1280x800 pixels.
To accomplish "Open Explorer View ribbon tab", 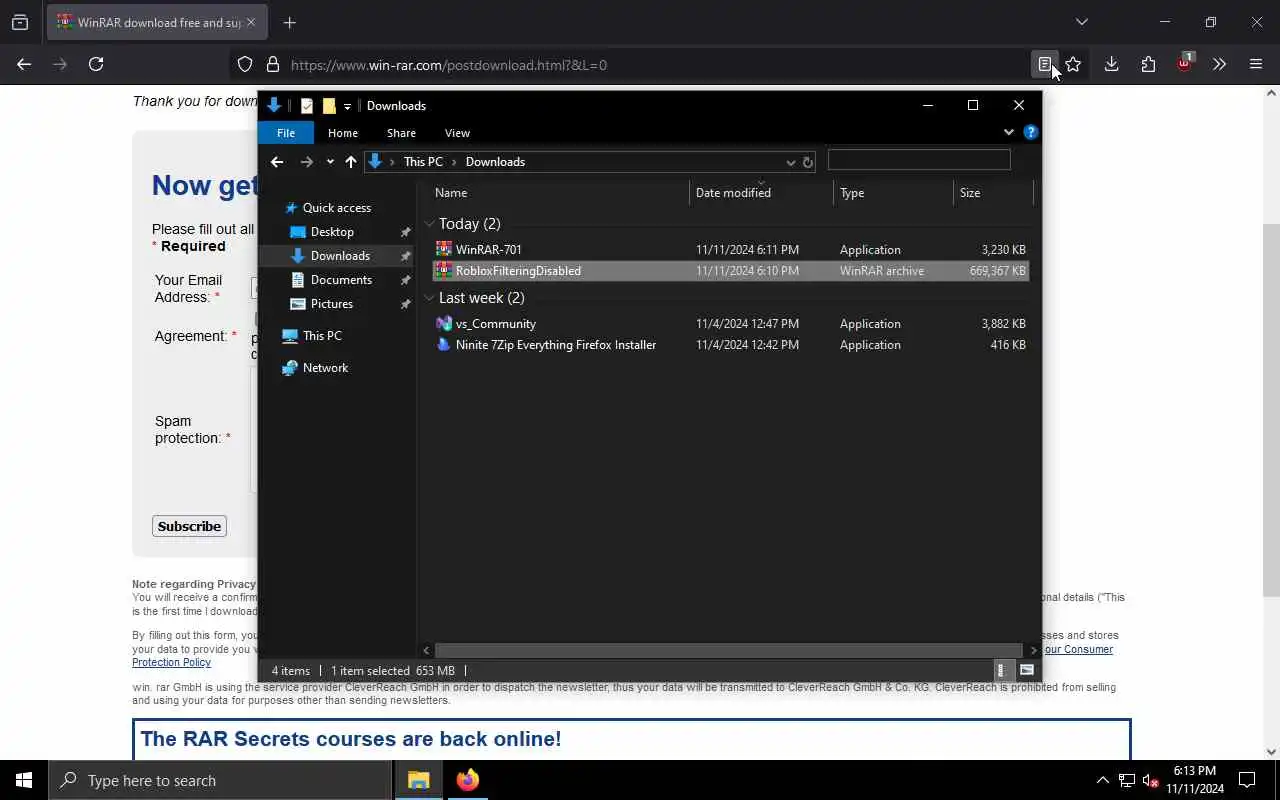I will tap(457, 133).
